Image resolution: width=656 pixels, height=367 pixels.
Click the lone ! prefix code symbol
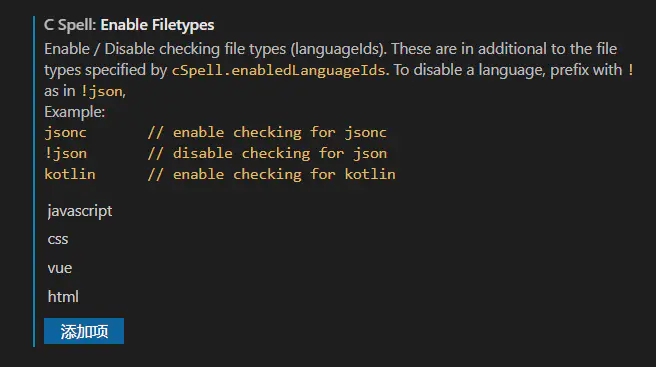(x=630, y=70)
